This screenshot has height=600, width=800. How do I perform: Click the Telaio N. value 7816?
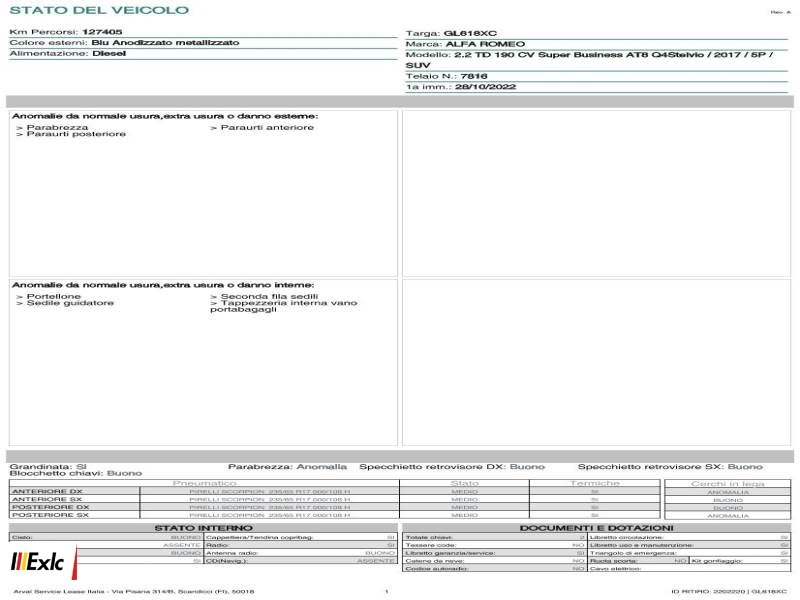click(474, 76)
